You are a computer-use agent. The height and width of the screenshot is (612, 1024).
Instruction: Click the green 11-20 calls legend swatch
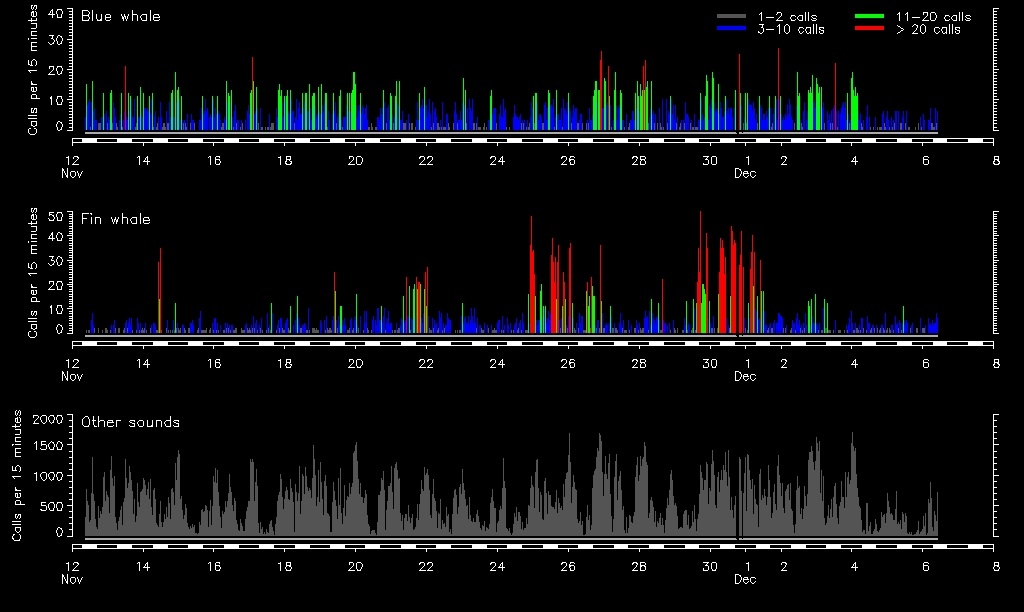872,17
